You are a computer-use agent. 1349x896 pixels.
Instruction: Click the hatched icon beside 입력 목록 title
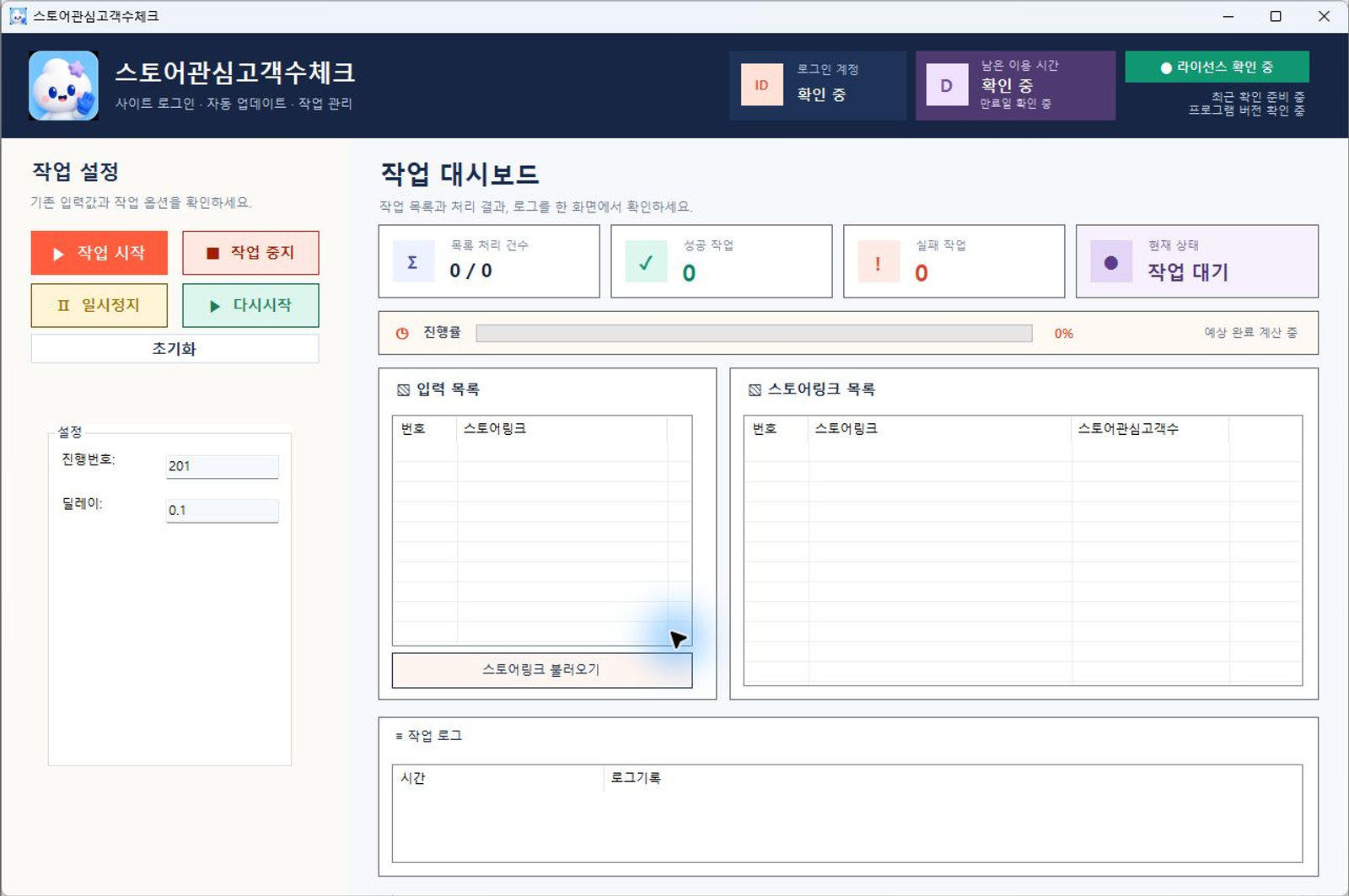(403, 389)
